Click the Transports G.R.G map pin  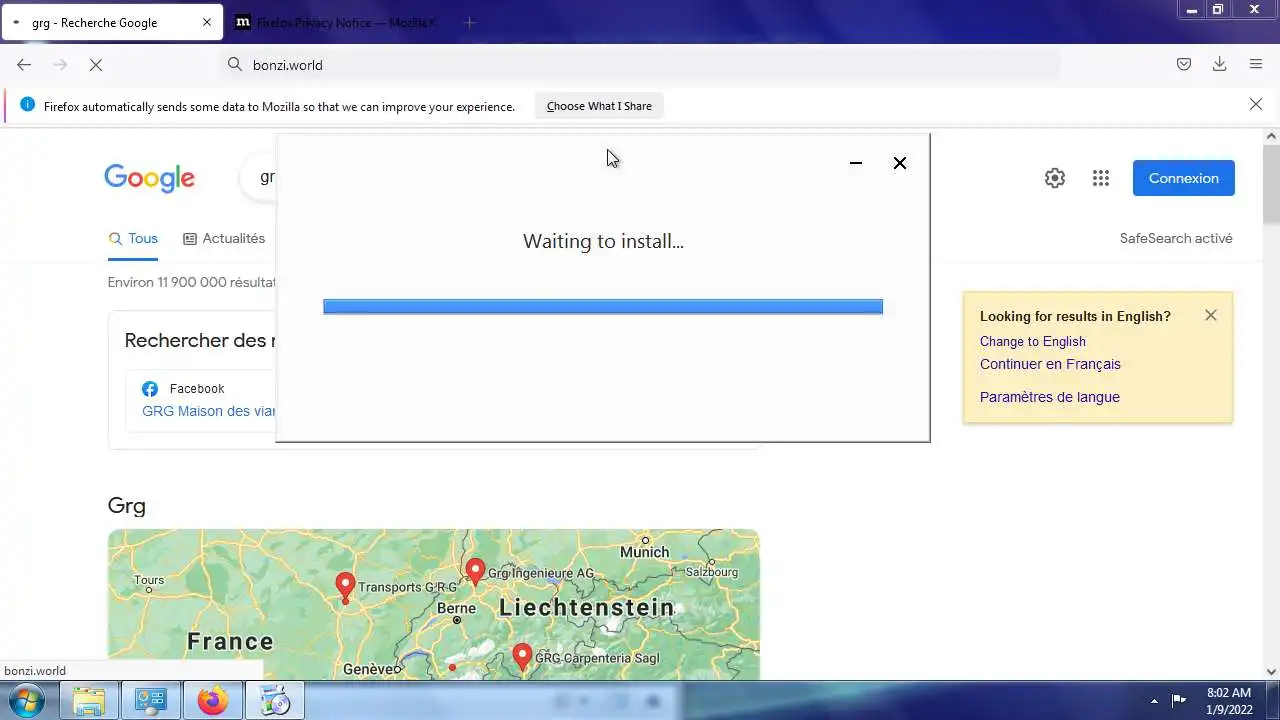345,587
